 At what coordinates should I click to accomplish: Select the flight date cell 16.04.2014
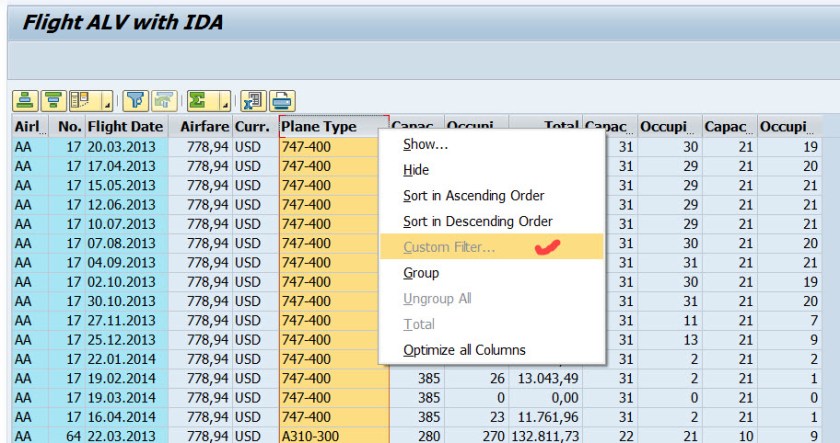tap(127, 417)
